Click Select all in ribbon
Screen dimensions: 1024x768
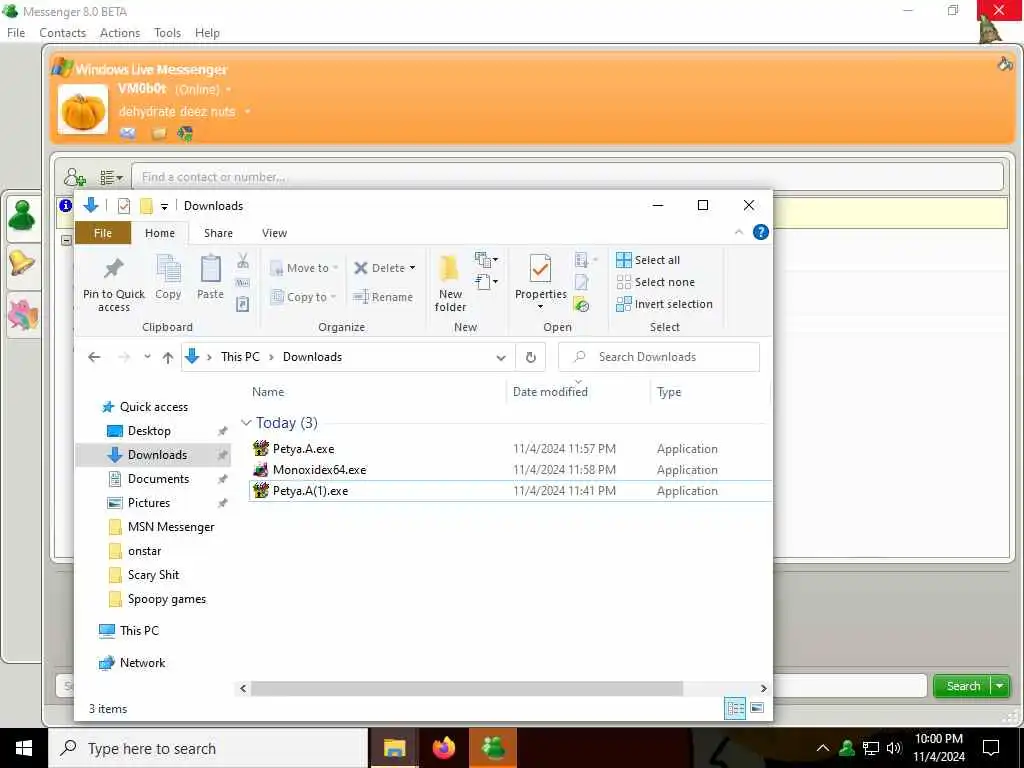point(648,260)
